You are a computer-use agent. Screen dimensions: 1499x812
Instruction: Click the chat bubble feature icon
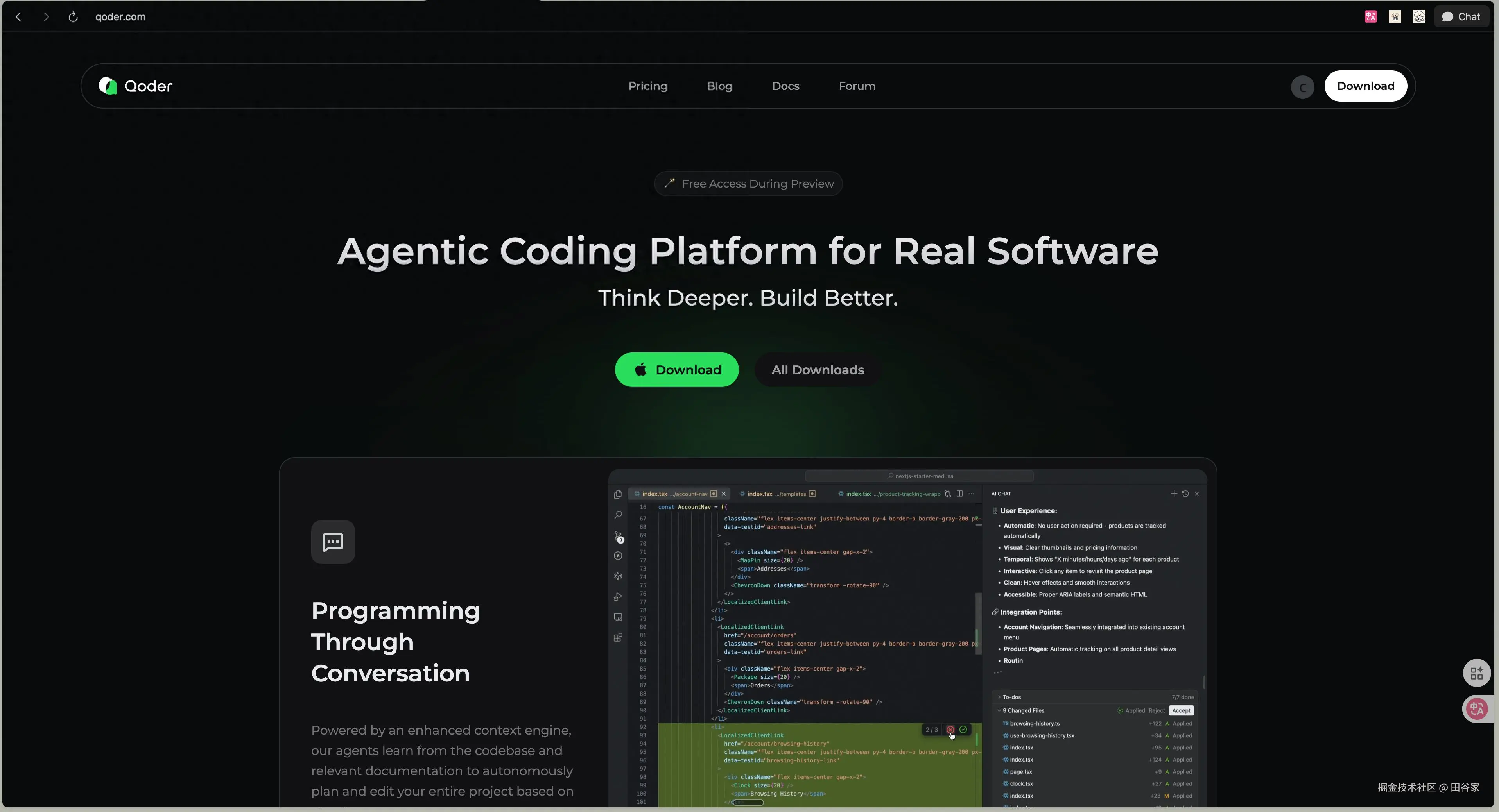pyautogui.click(x=333, y=542)
